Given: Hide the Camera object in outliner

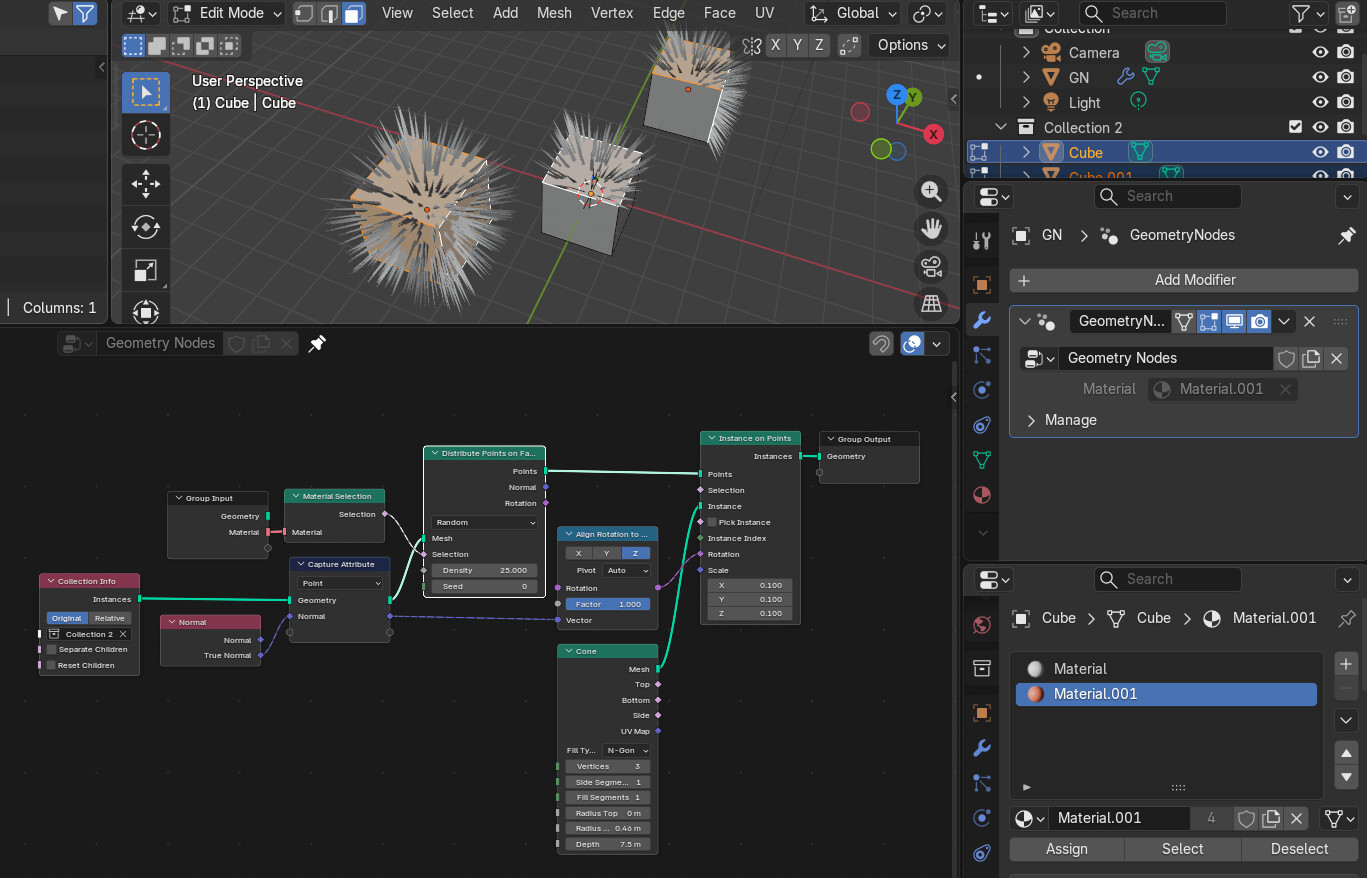Looking at the screenshot, I should coord(1320,52).
